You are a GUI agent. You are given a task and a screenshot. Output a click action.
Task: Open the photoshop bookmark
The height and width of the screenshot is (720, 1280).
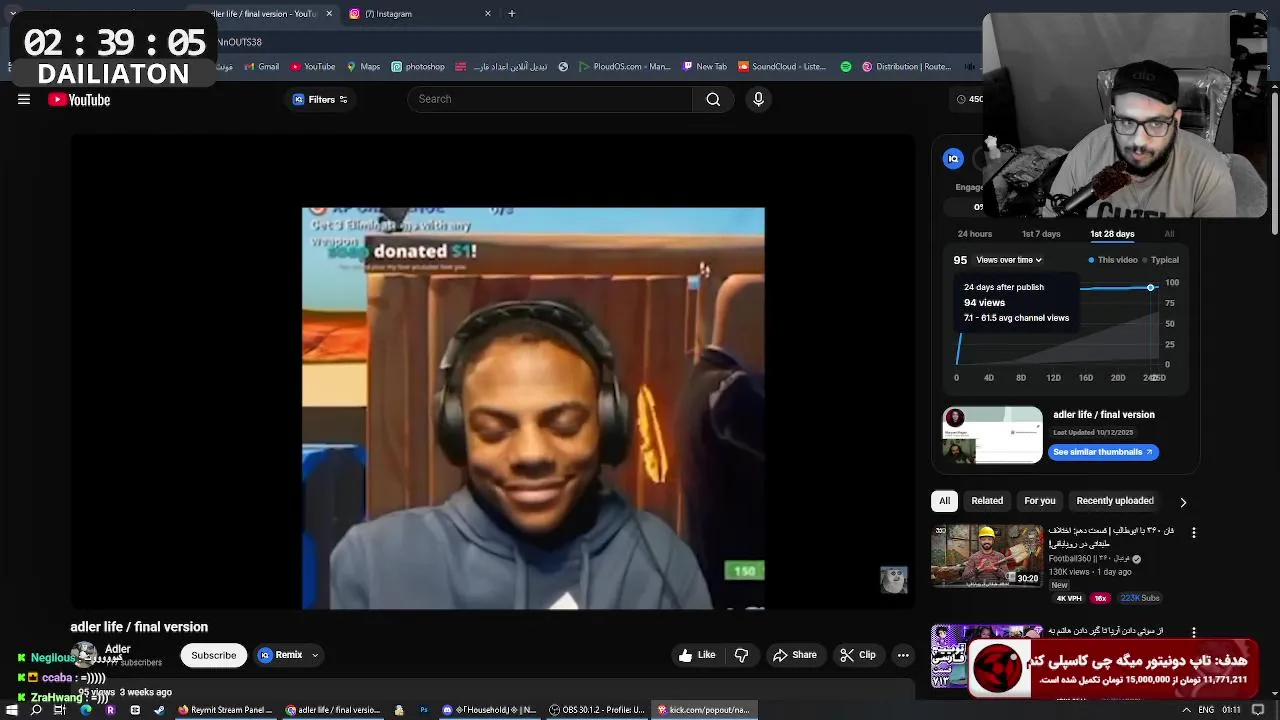(x=418, y=67)
